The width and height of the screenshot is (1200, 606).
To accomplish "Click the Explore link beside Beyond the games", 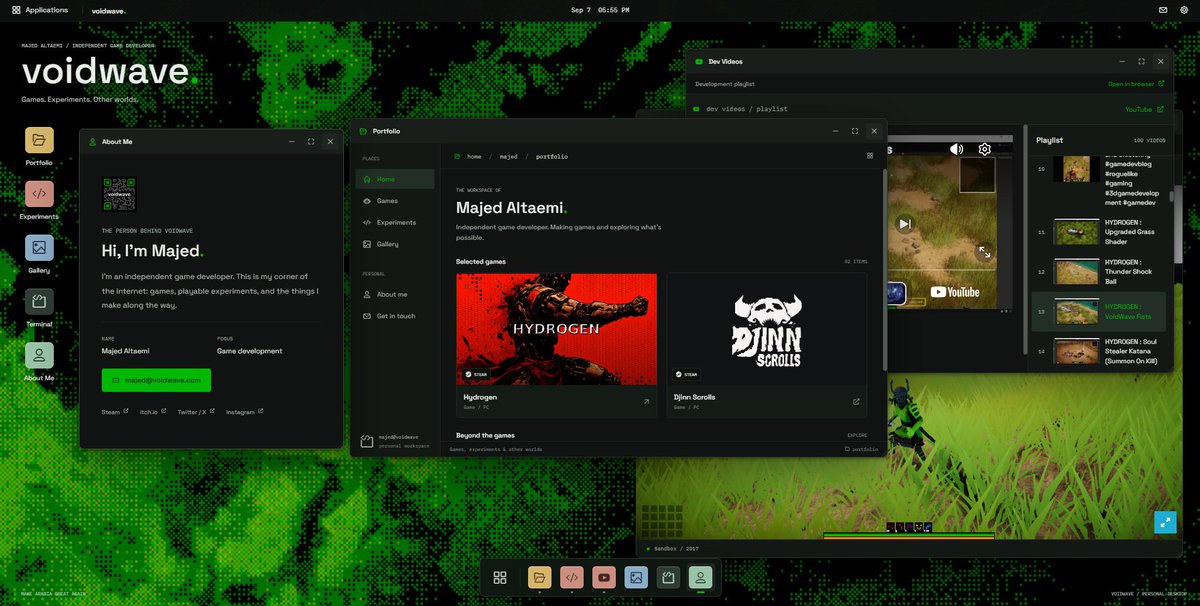I will tap(858, 435).
